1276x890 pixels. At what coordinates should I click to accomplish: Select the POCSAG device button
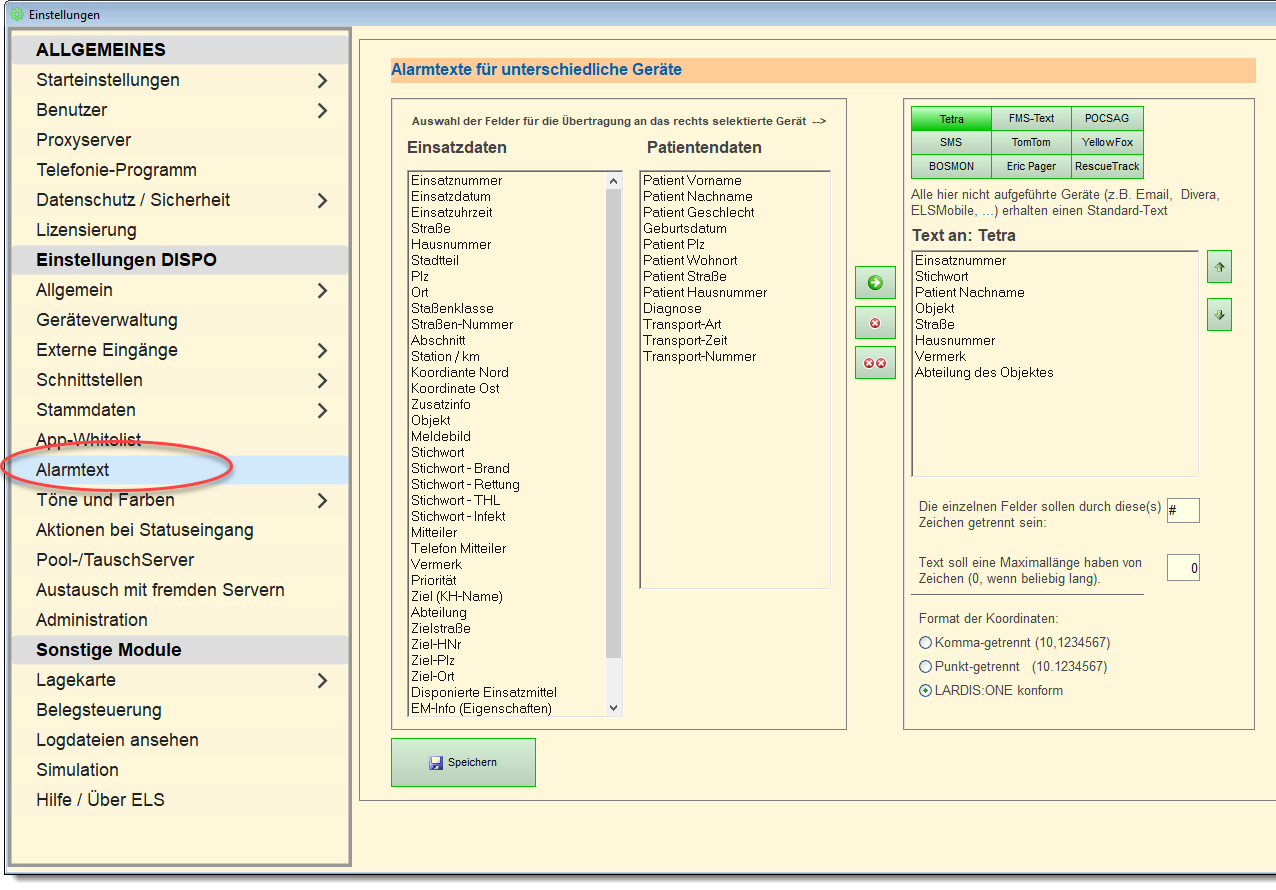(1106, 119)
